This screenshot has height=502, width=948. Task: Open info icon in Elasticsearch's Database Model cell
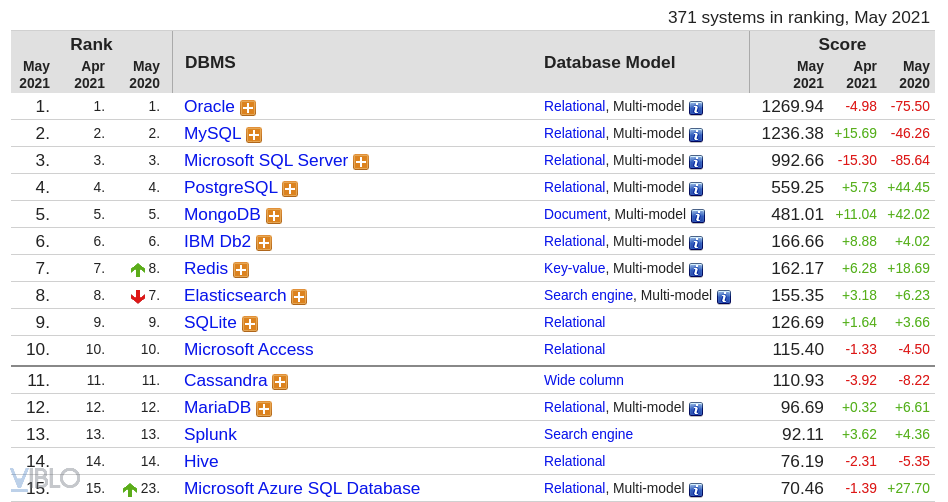724,297
